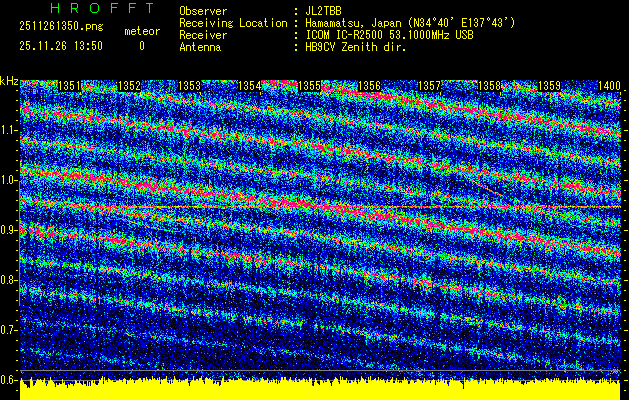Click the 1359 time label
Viewport: 629px width, 400px height.
[x=549, y=87]
